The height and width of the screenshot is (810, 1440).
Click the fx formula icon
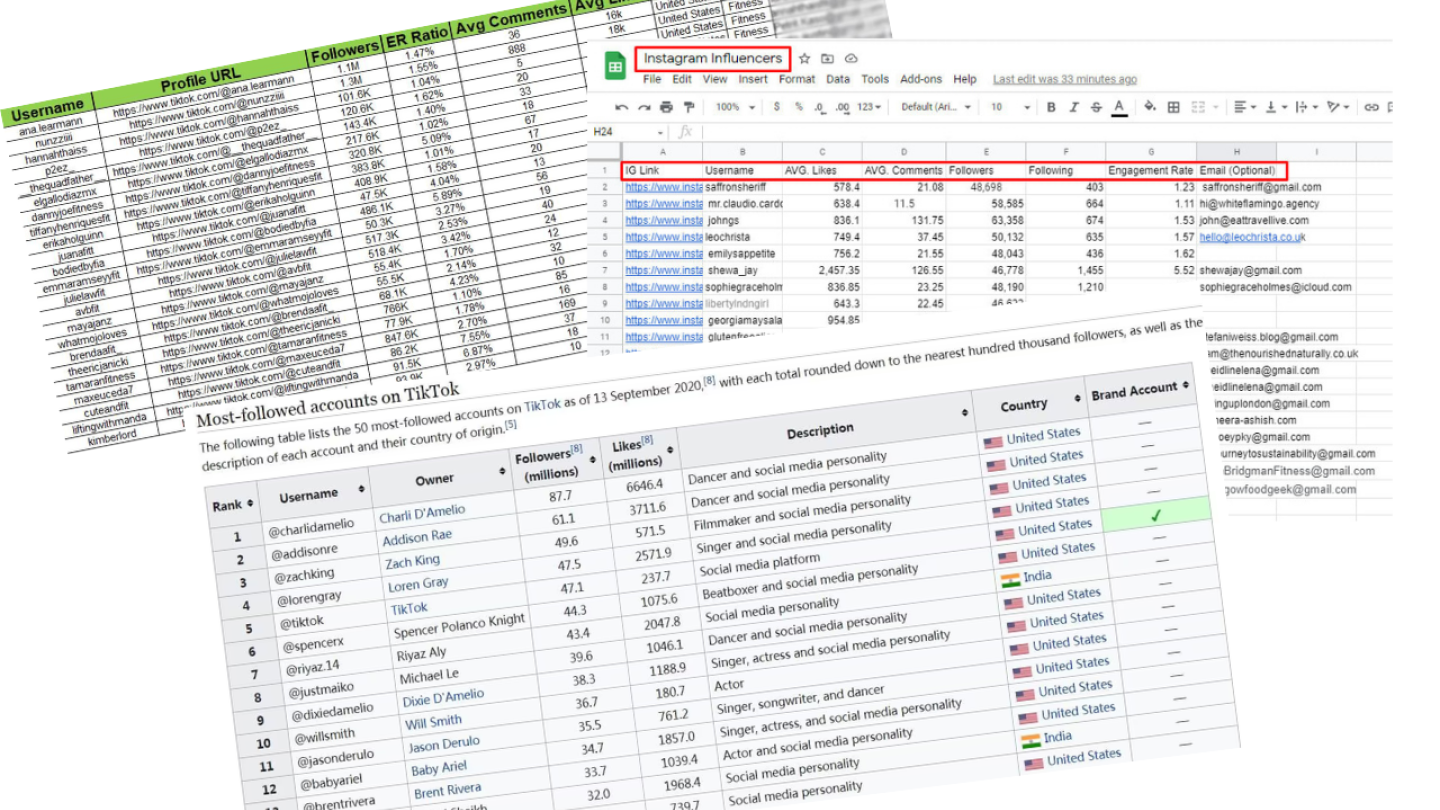pyautogui.click(x=685, y=132)
